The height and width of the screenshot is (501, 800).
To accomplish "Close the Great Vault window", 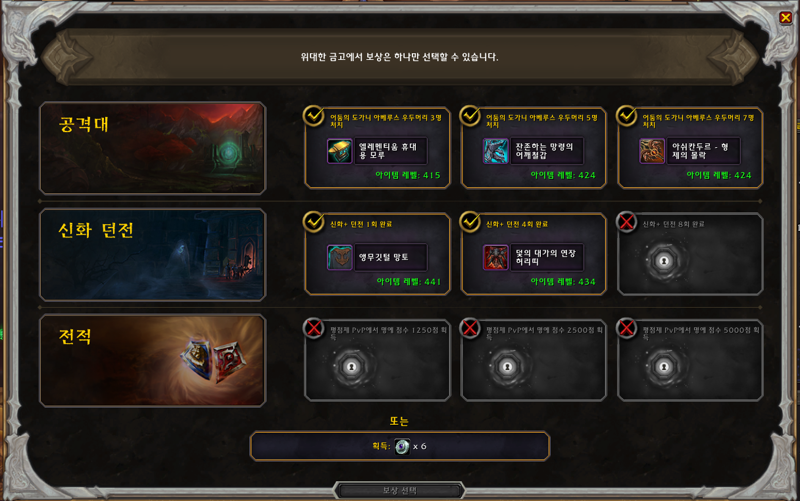I will click(x=785, y=18).
